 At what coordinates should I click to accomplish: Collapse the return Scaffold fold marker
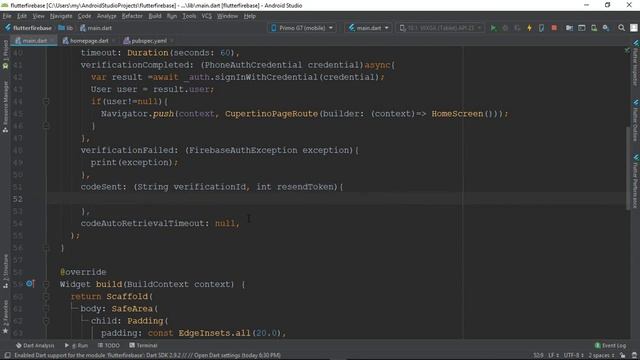46,296
